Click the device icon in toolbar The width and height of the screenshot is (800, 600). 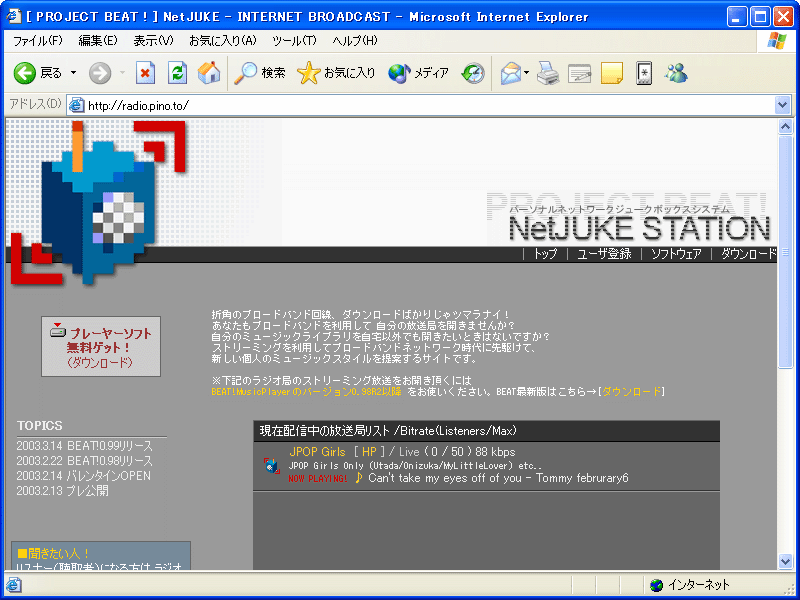(x=644, y=73)
